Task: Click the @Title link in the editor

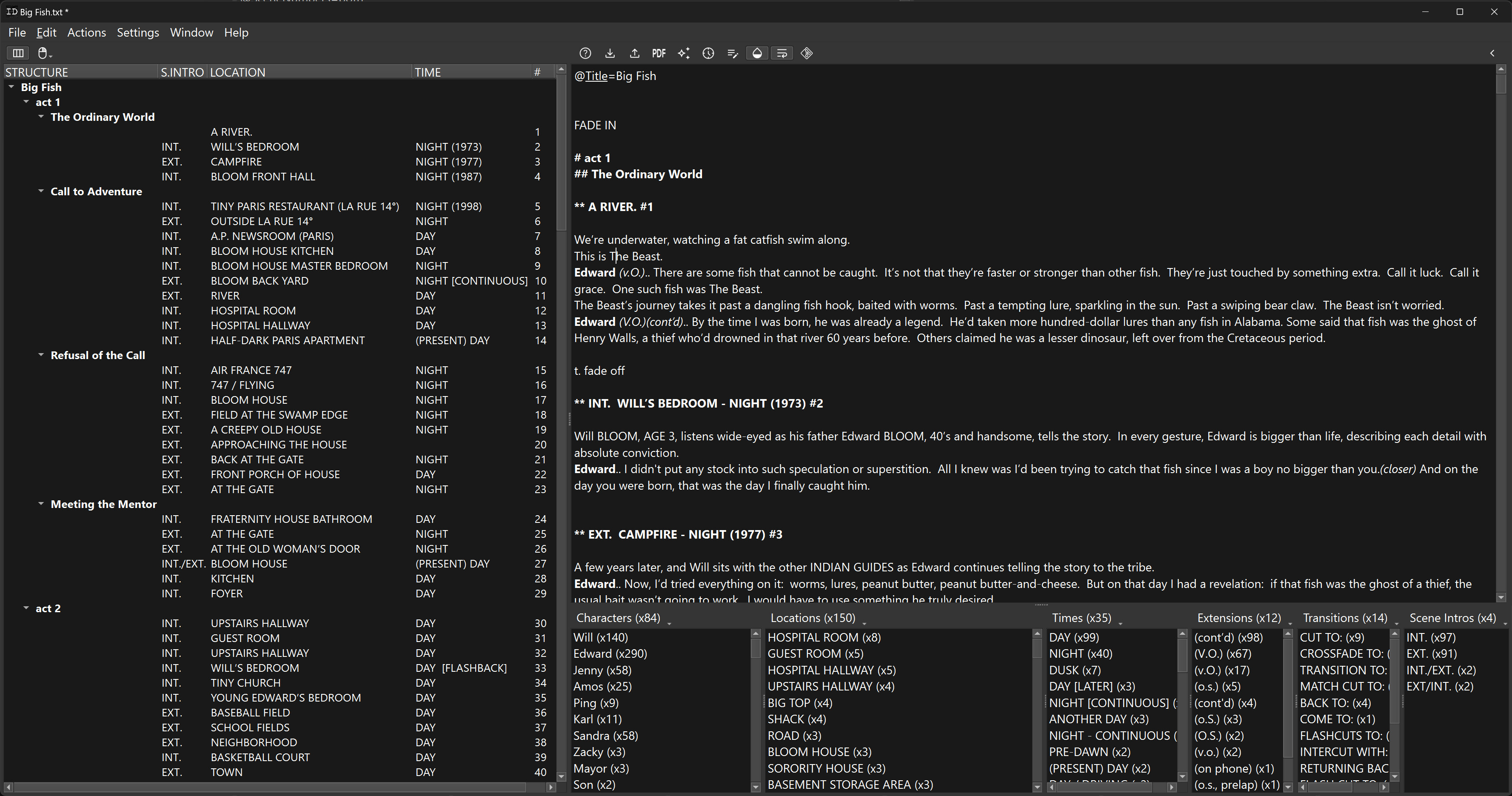Action: point(596,76)
